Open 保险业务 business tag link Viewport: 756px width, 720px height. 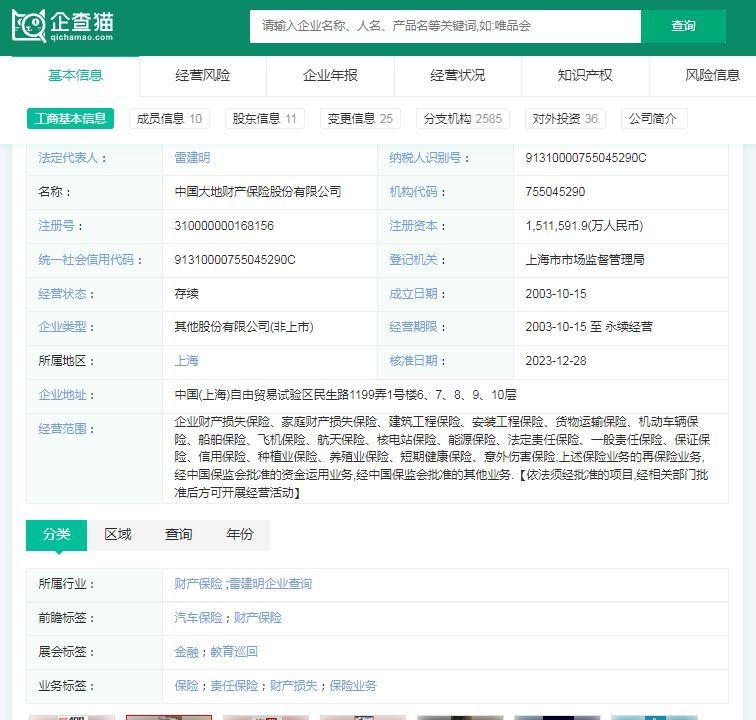[x=353, y=686]
